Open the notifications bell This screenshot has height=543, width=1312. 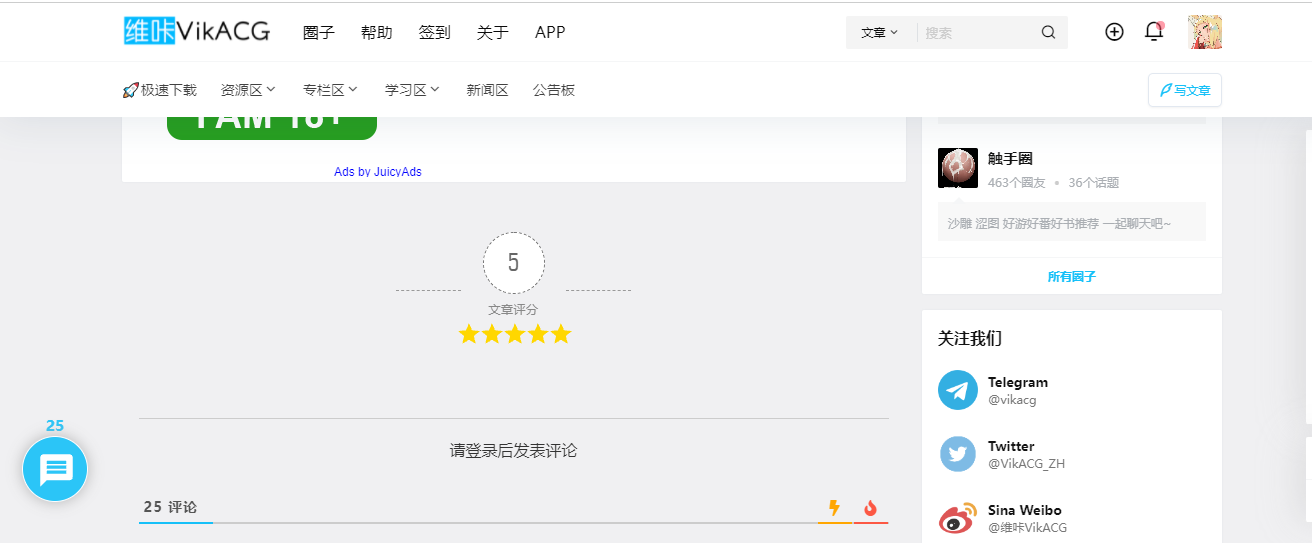point(1154,32)
